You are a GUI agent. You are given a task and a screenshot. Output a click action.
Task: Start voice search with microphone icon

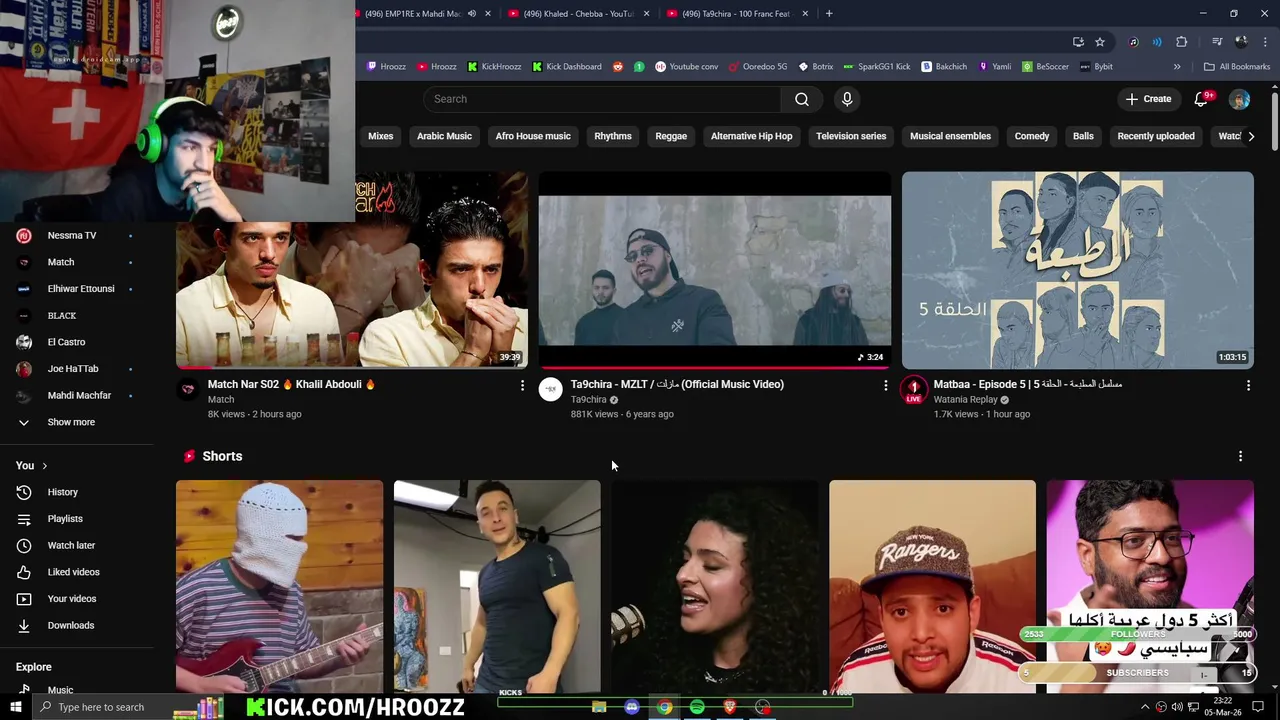coord(847,99)
